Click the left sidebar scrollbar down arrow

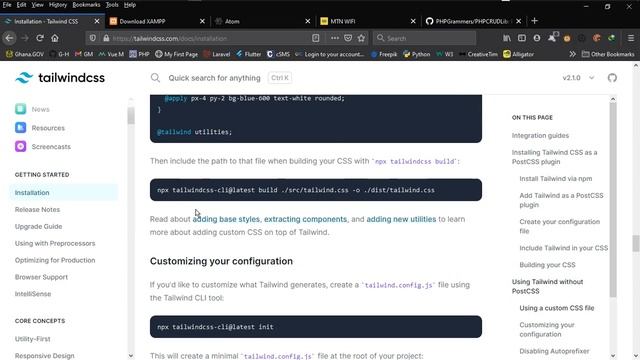pos(131,356)
